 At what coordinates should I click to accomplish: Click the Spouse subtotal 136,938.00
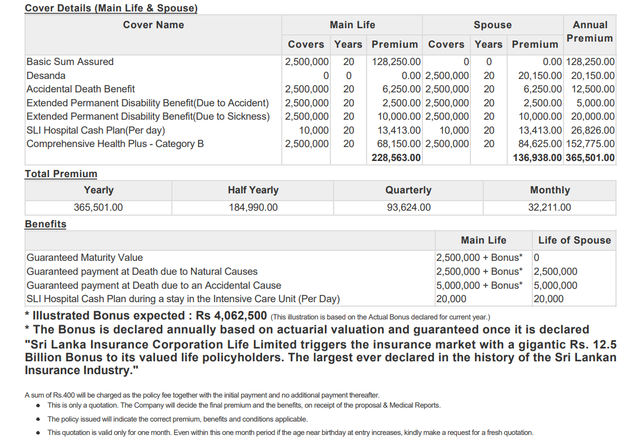click(537, 158)
